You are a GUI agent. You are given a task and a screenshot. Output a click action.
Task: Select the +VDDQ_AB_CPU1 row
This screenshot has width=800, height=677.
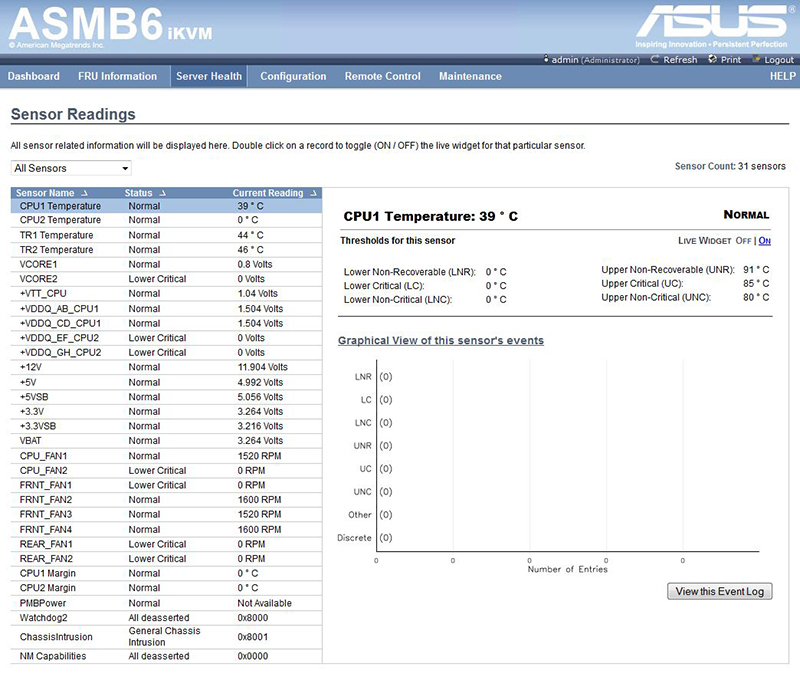click(166, 308)
